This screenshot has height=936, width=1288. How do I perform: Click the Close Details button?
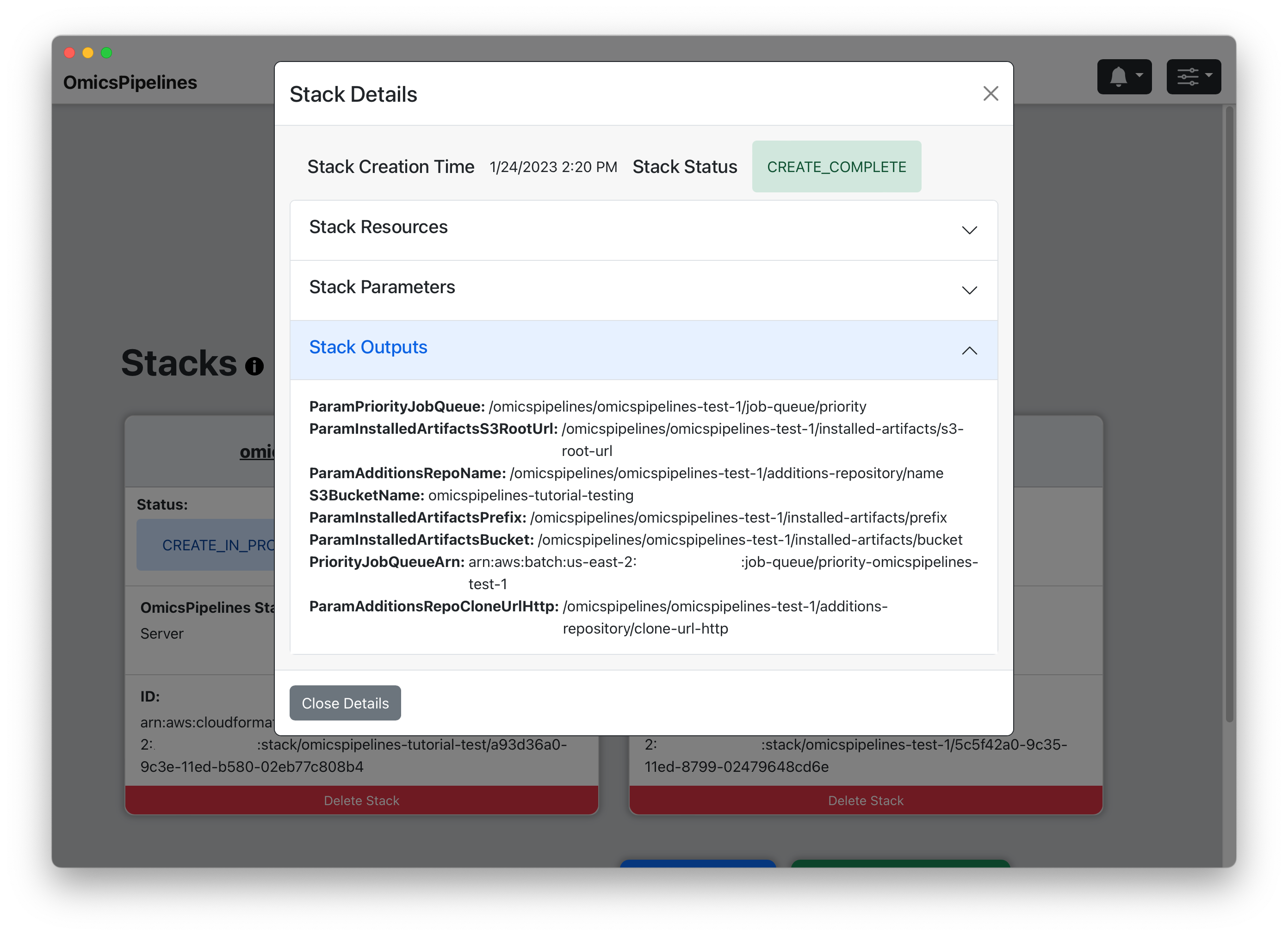coord(345,703)
